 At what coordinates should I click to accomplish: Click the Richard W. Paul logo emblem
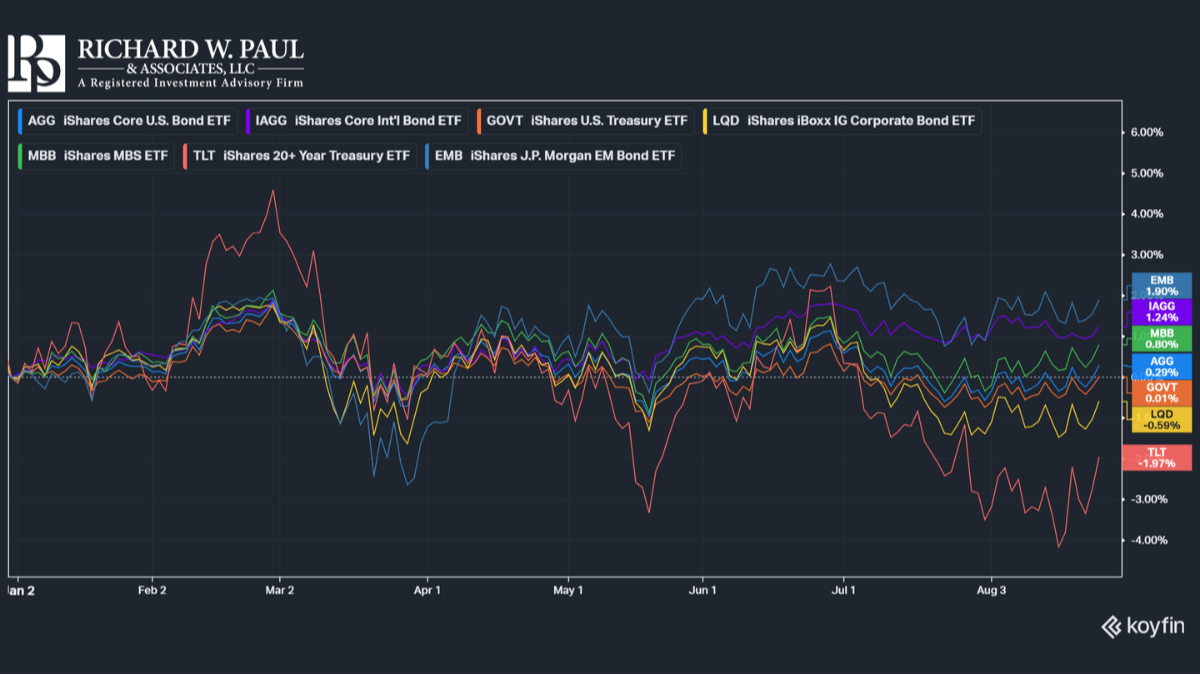coord(36,64)
